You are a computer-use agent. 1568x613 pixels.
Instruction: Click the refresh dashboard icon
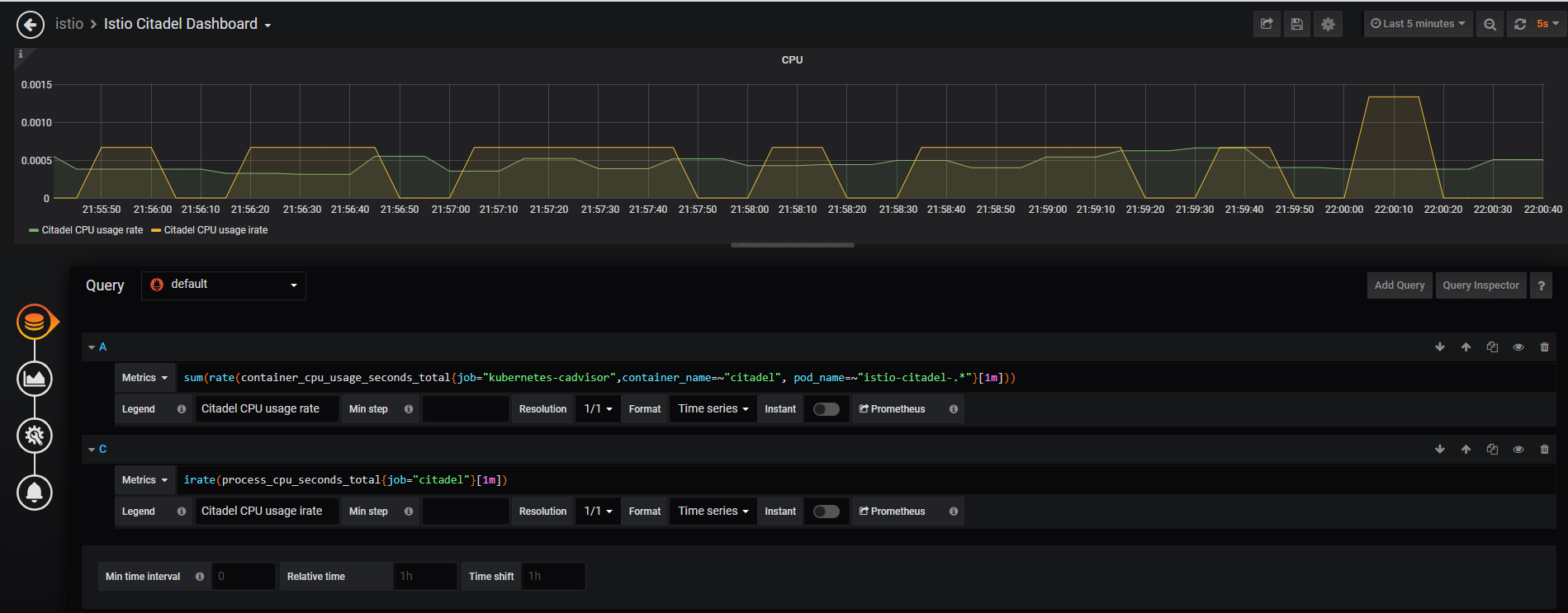point(1520,24)
